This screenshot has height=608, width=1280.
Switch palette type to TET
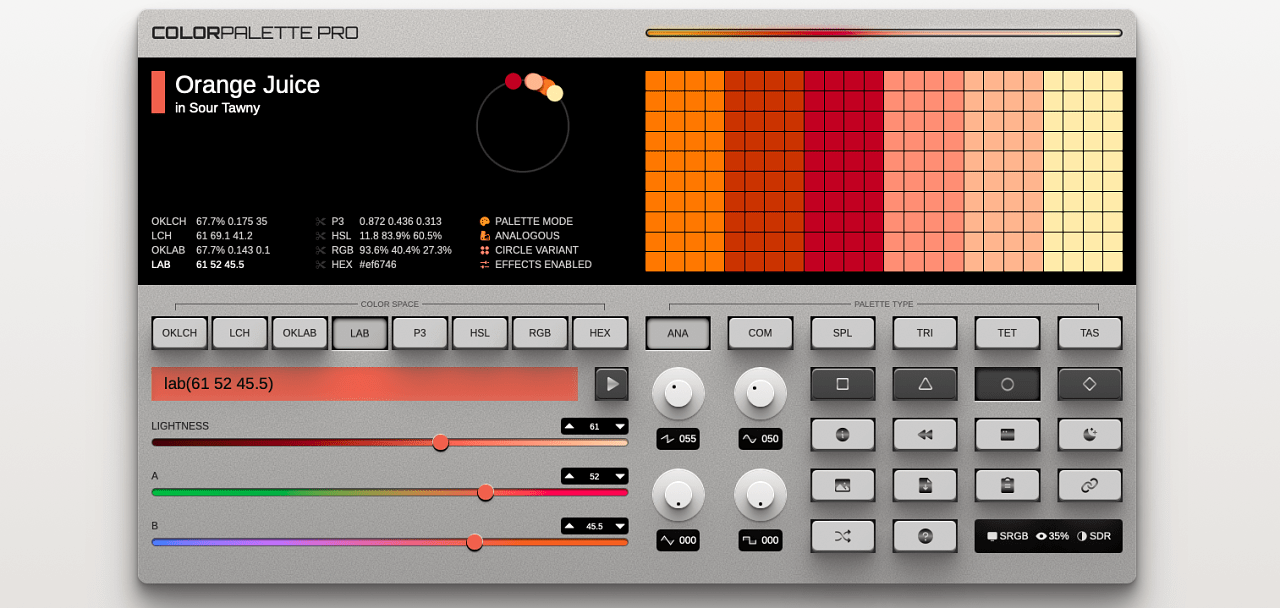pyautogui.click(x=1007, y=333)
